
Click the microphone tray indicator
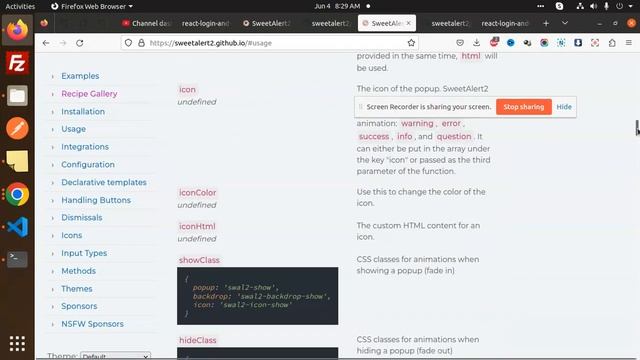click(606, 6)
